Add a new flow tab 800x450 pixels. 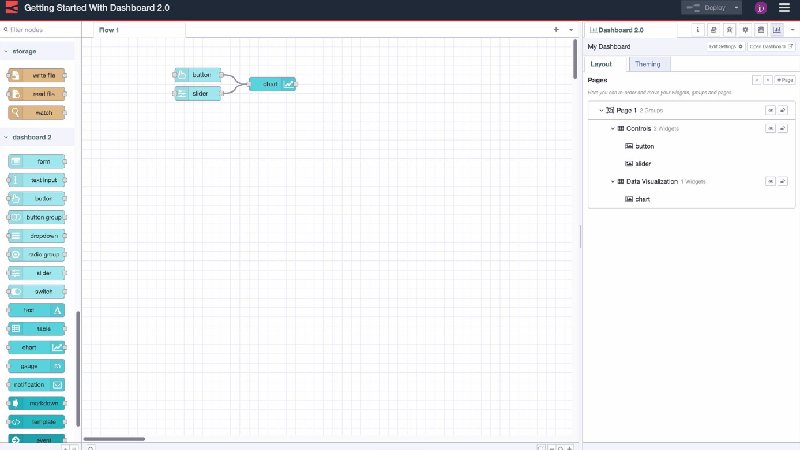point(556,30)
